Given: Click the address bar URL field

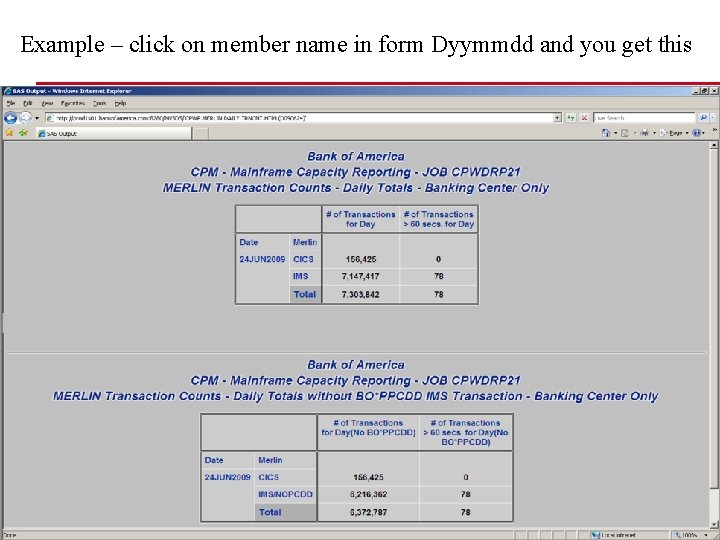Looking at the screenshot, I should [303, 118].
